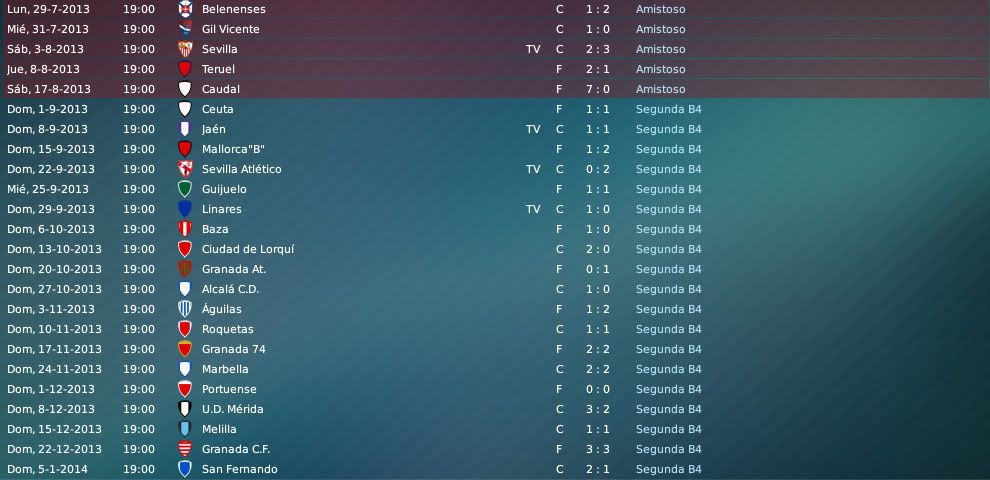Click the Sevilla club badge icon
The image size is (990, 480).
pos(185,49)
